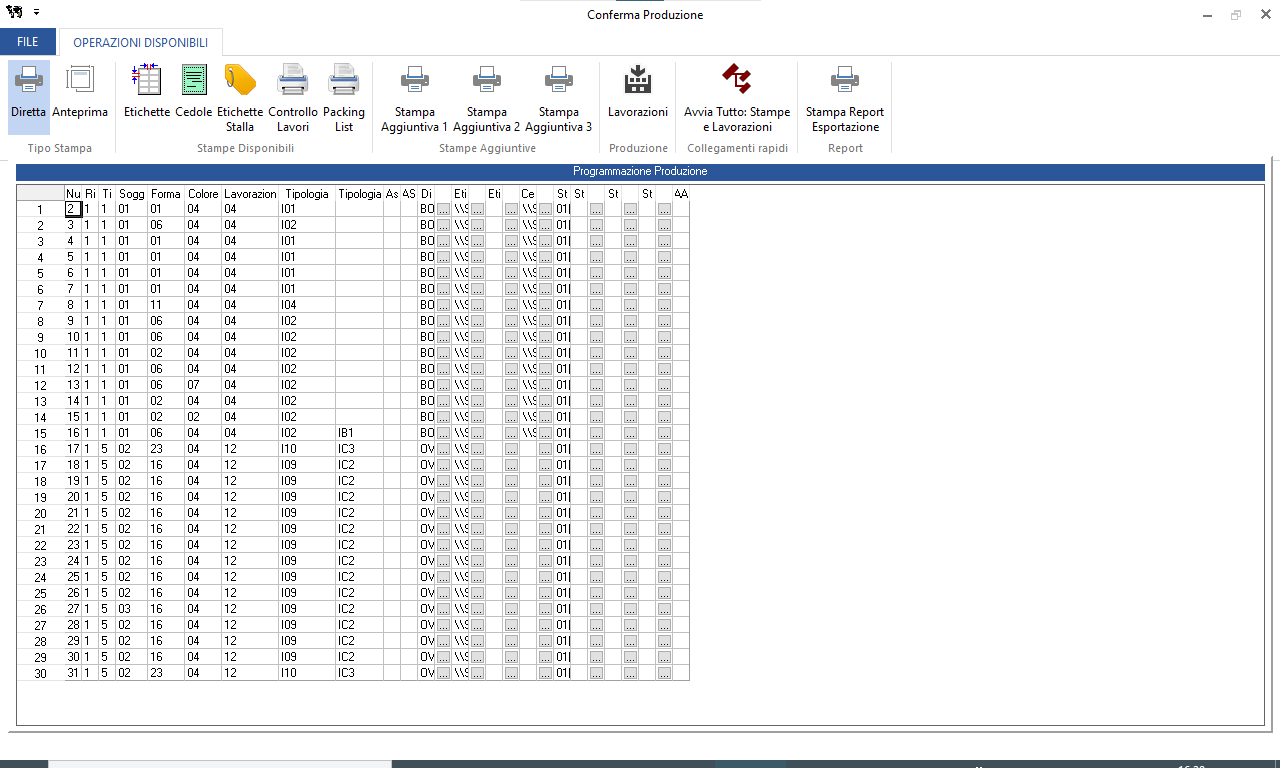1280x768 pixels.
Task: Click the Sogg column header
Action: point(132,193)
